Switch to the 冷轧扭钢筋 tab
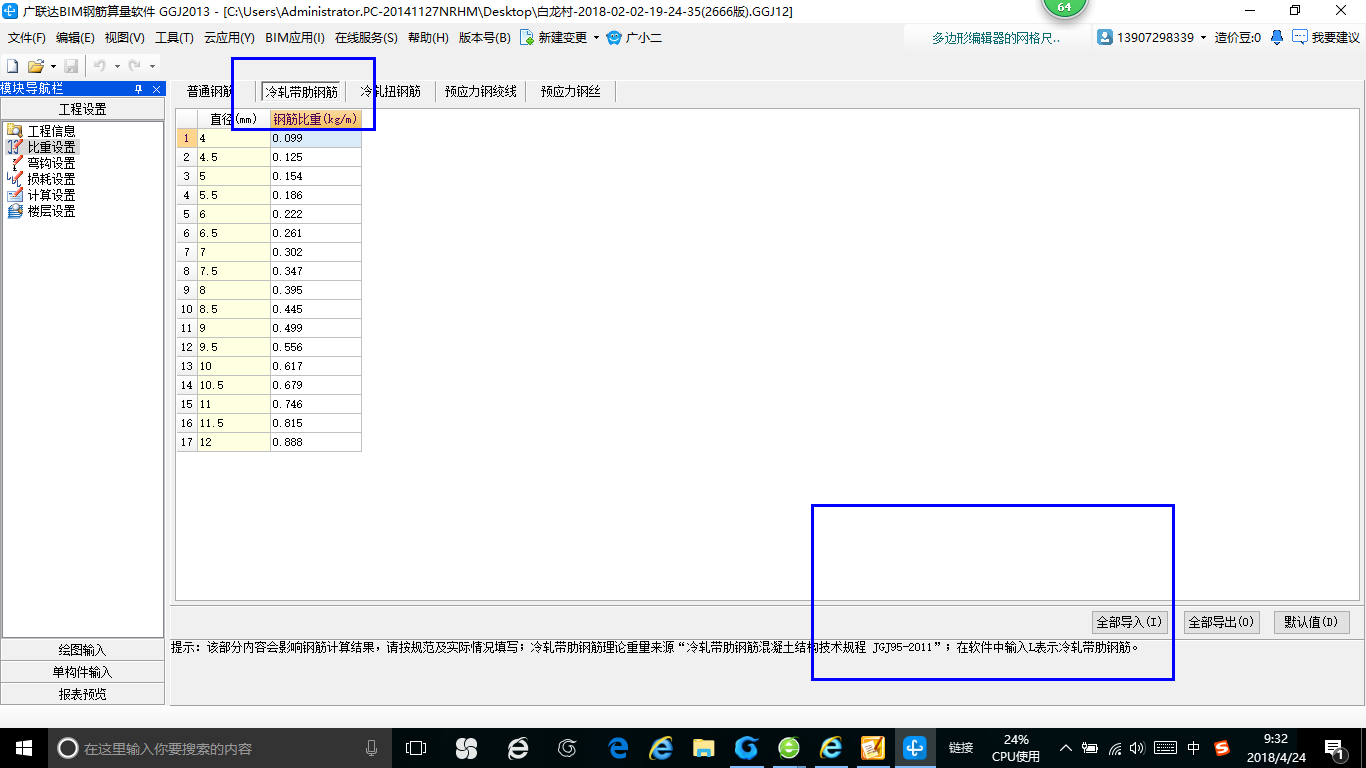Image resolution: width=1366 pixels, height=768 pixels. (x=390, y=91)
